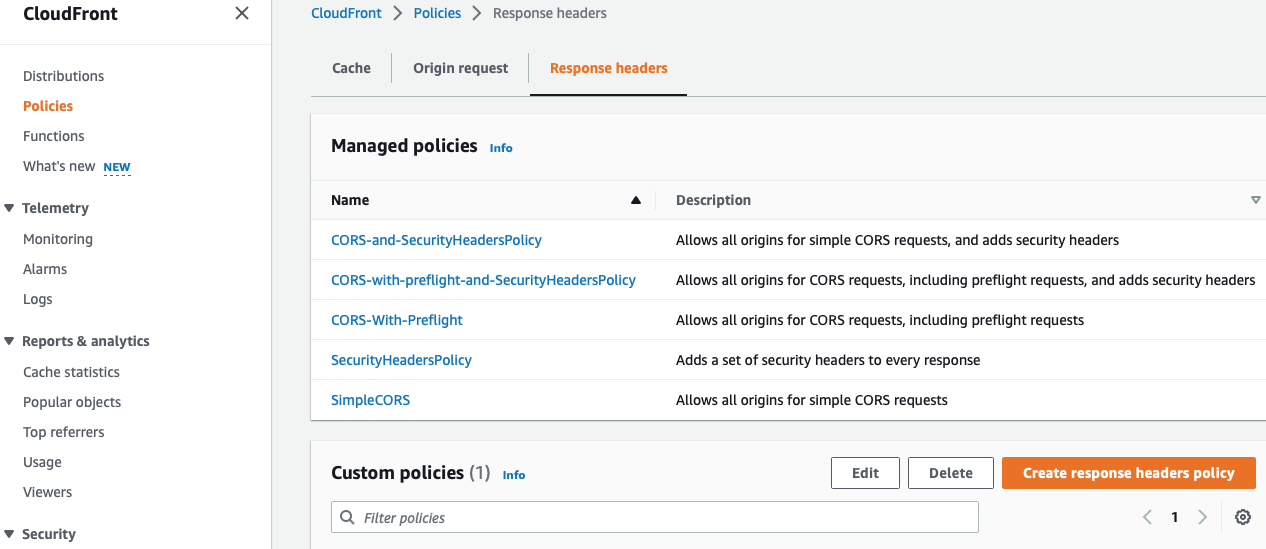The image size is (1266, 549).
Task: Sort managed policies by Name ascending arrow
Action: [x=635, y=200]
